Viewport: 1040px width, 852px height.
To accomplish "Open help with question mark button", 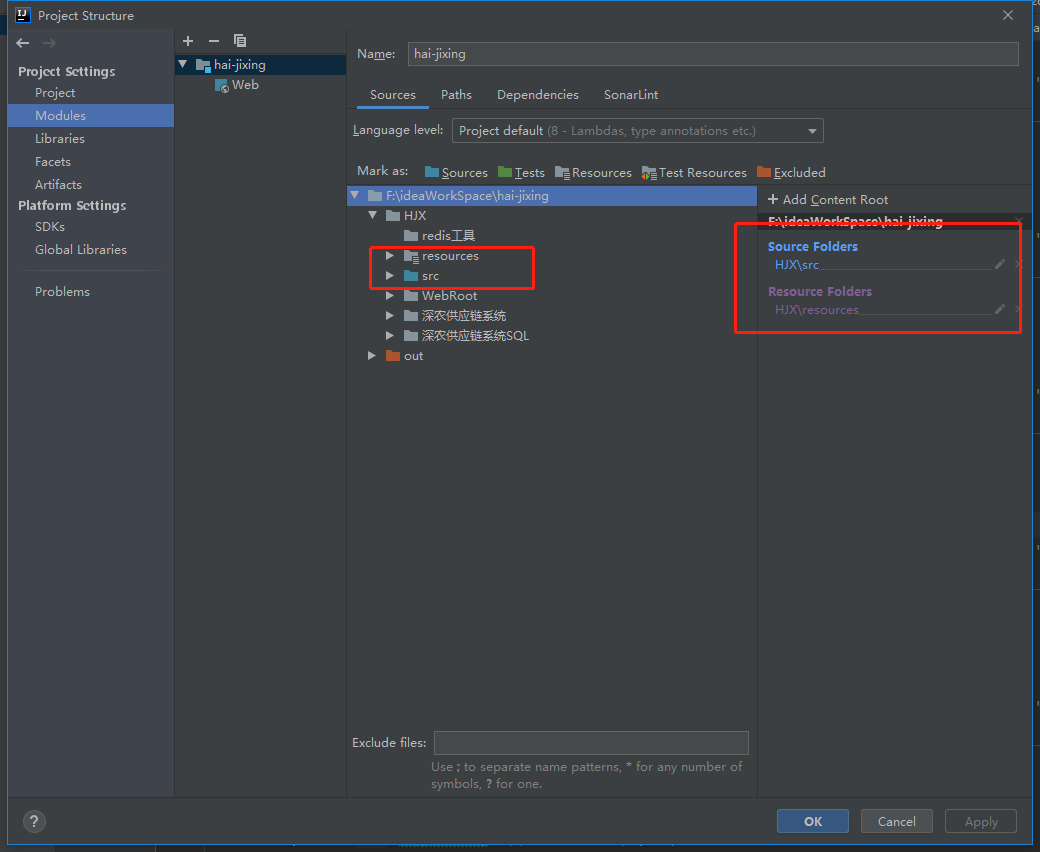I will (x=34, y=822).
